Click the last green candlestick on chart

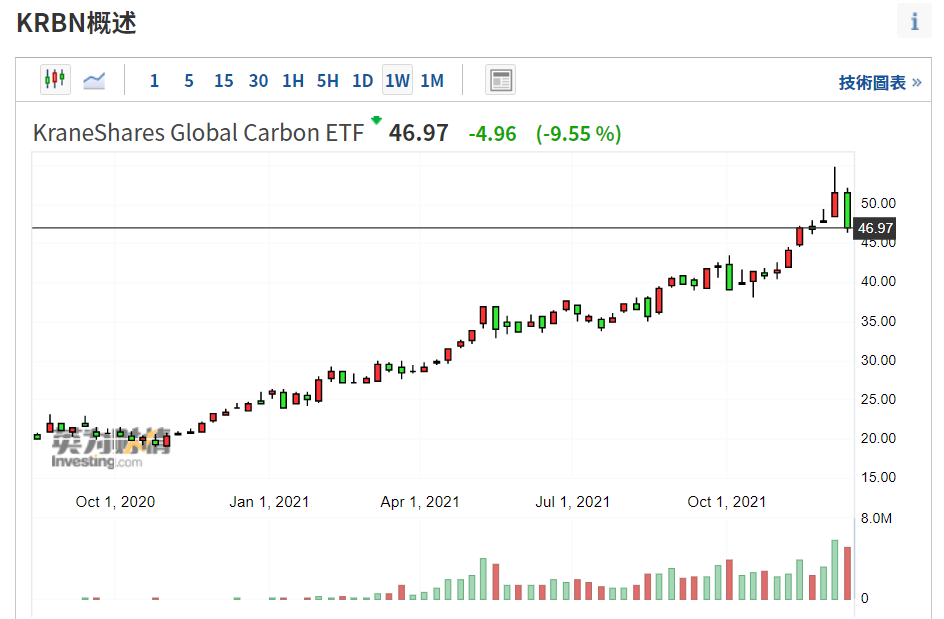pos(847,210)
